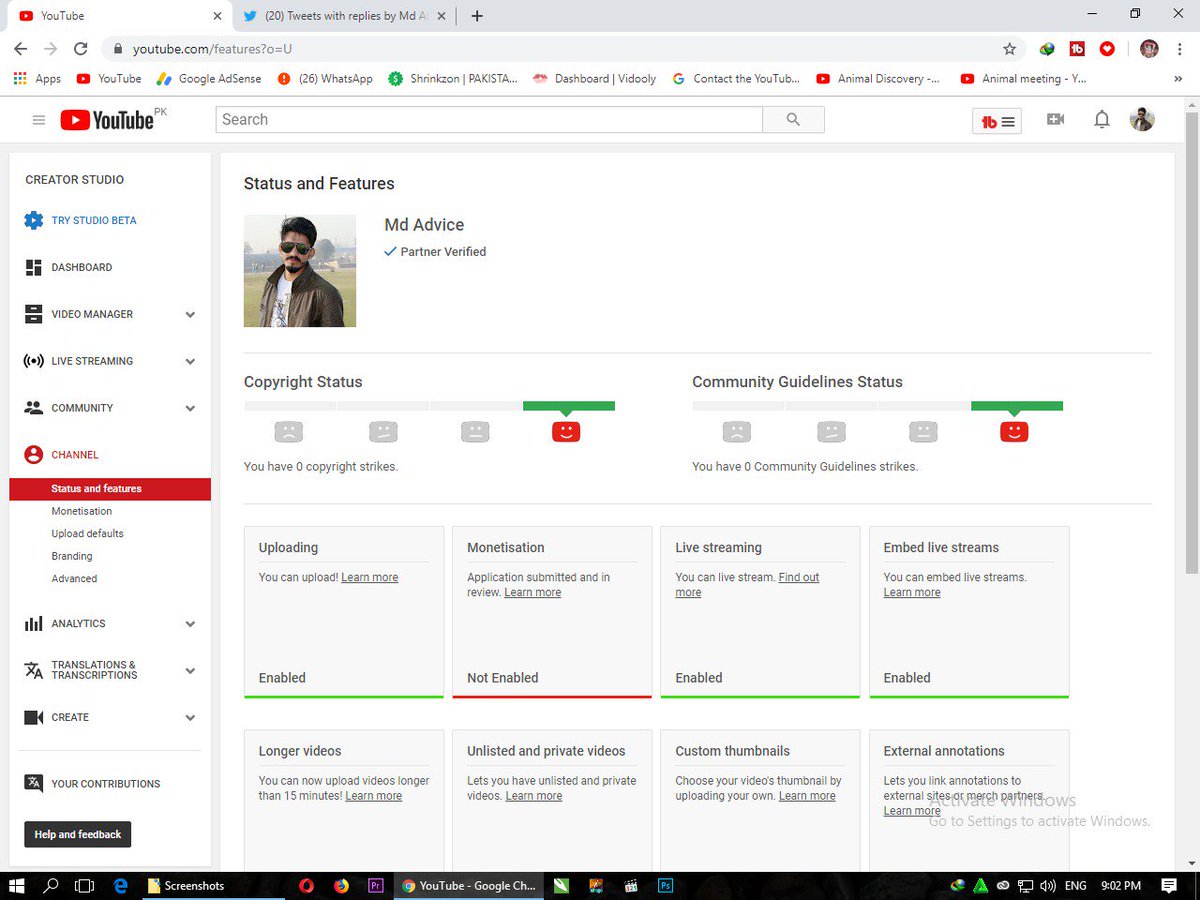The image size is (1200, 900).
Task: Open the Google AdSense bookmark
Action: coord(208,78)
